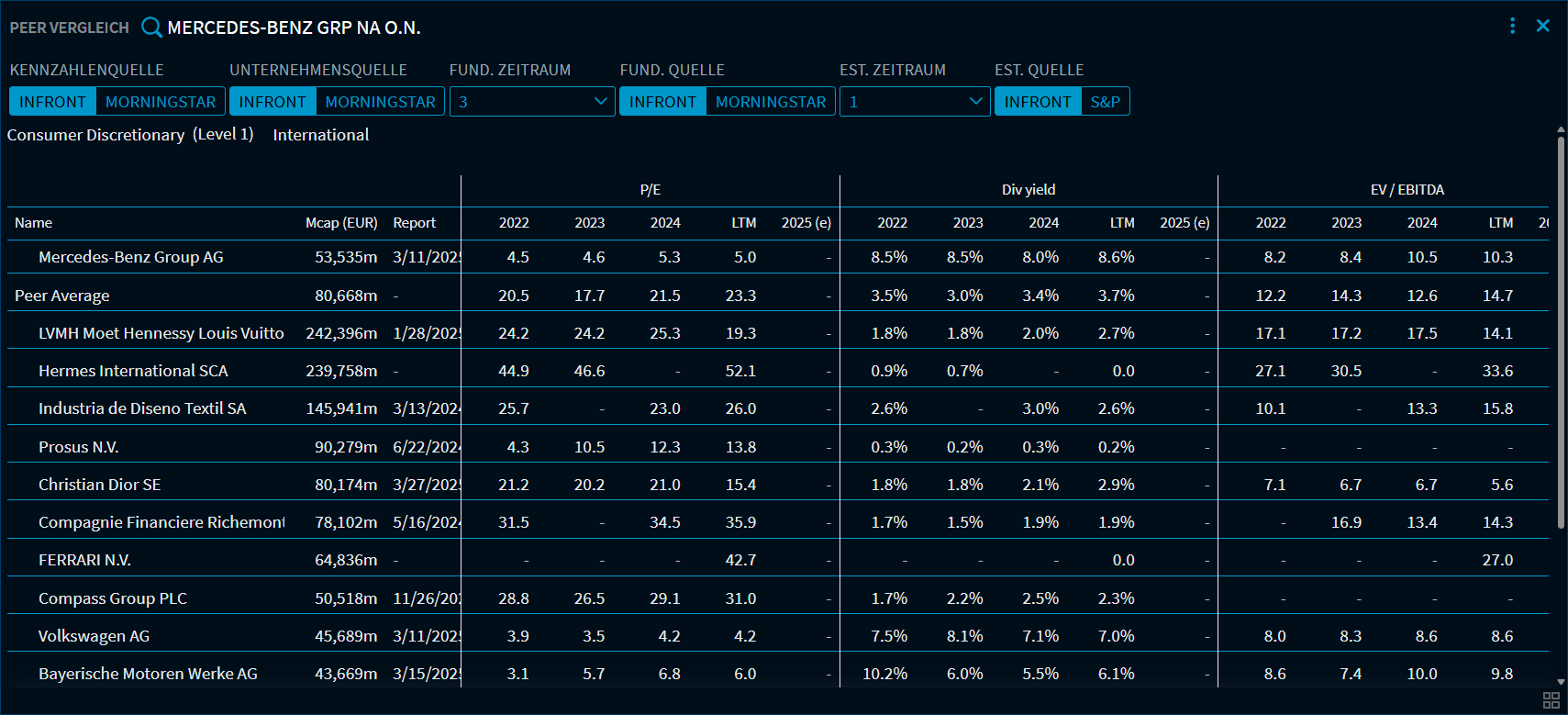Click the search magnifier icon beside Mercedes-Benz title

(151, 28)
